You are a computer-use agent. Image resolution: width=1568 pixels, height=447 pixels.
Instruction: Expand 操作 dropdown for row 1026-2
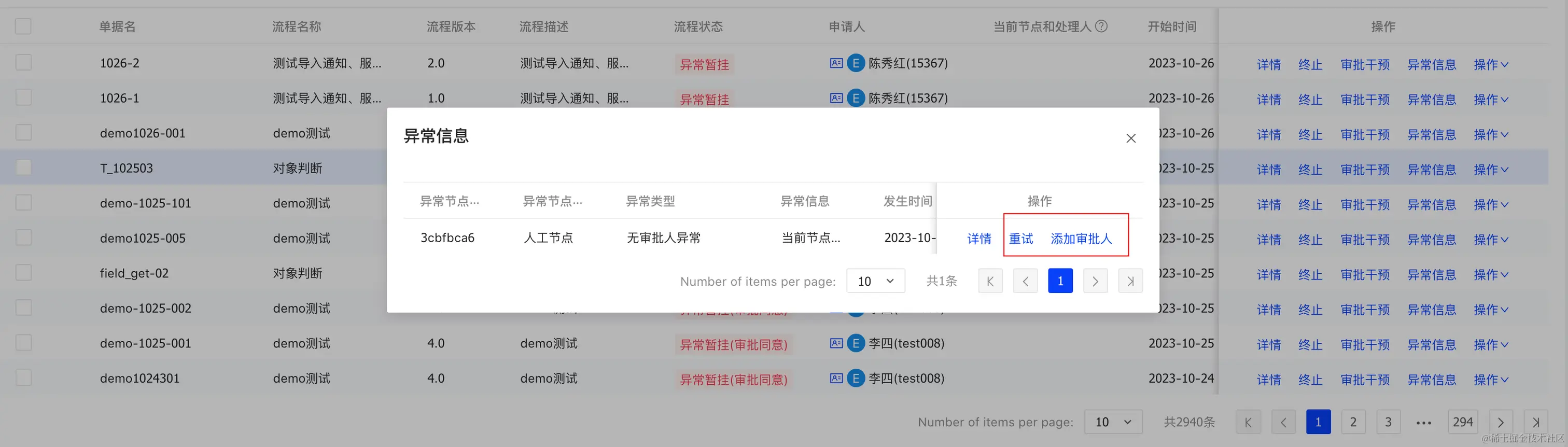point(1490,64)
